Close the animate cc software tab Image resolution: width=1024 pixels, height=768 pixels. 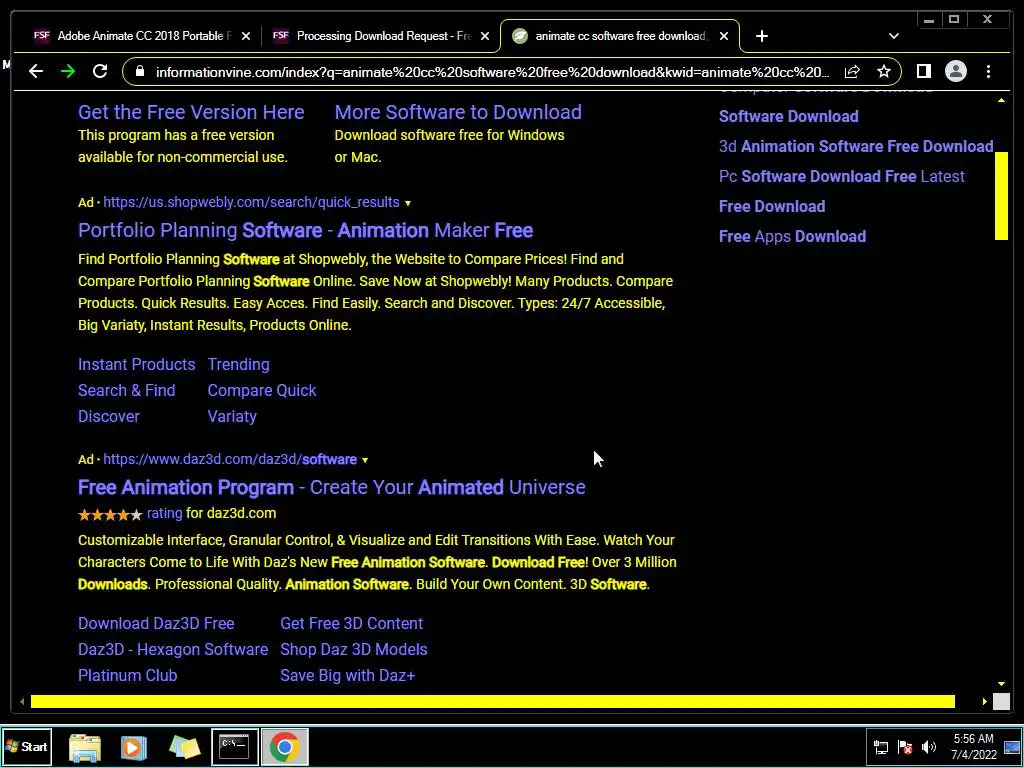724,36
